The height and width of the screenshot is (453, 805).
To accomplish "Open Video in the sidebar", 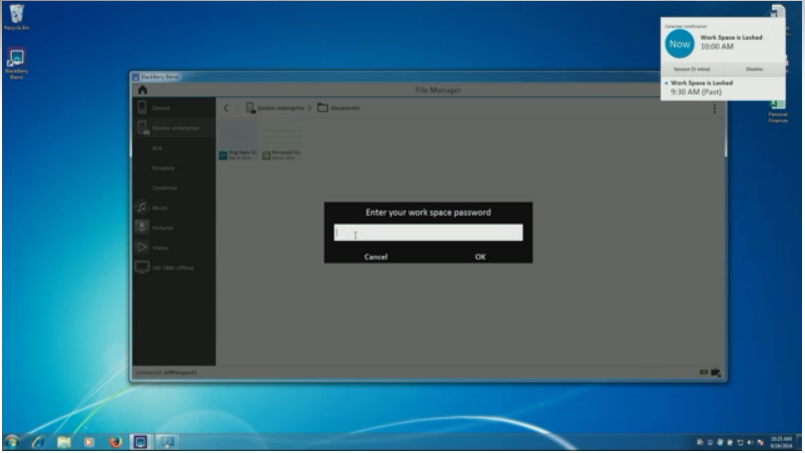I will tap(160, 247).
